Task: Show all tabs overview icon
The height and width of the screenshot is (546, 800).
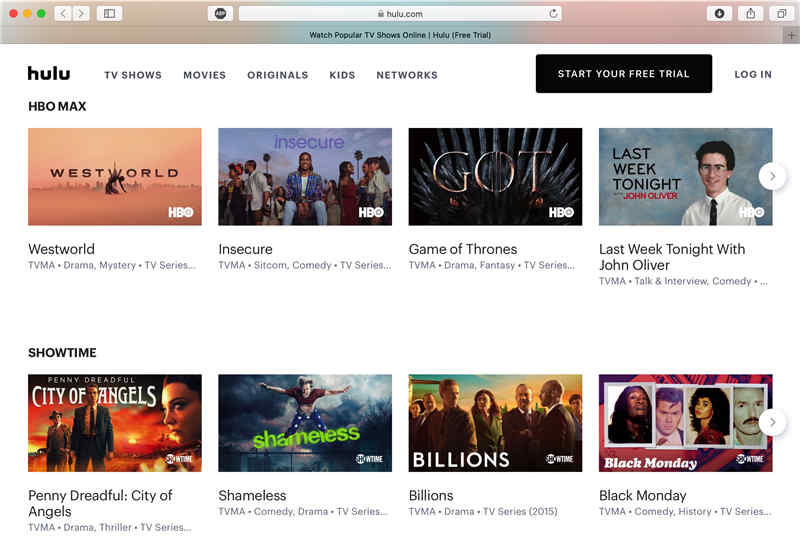Action: [782, 14]
